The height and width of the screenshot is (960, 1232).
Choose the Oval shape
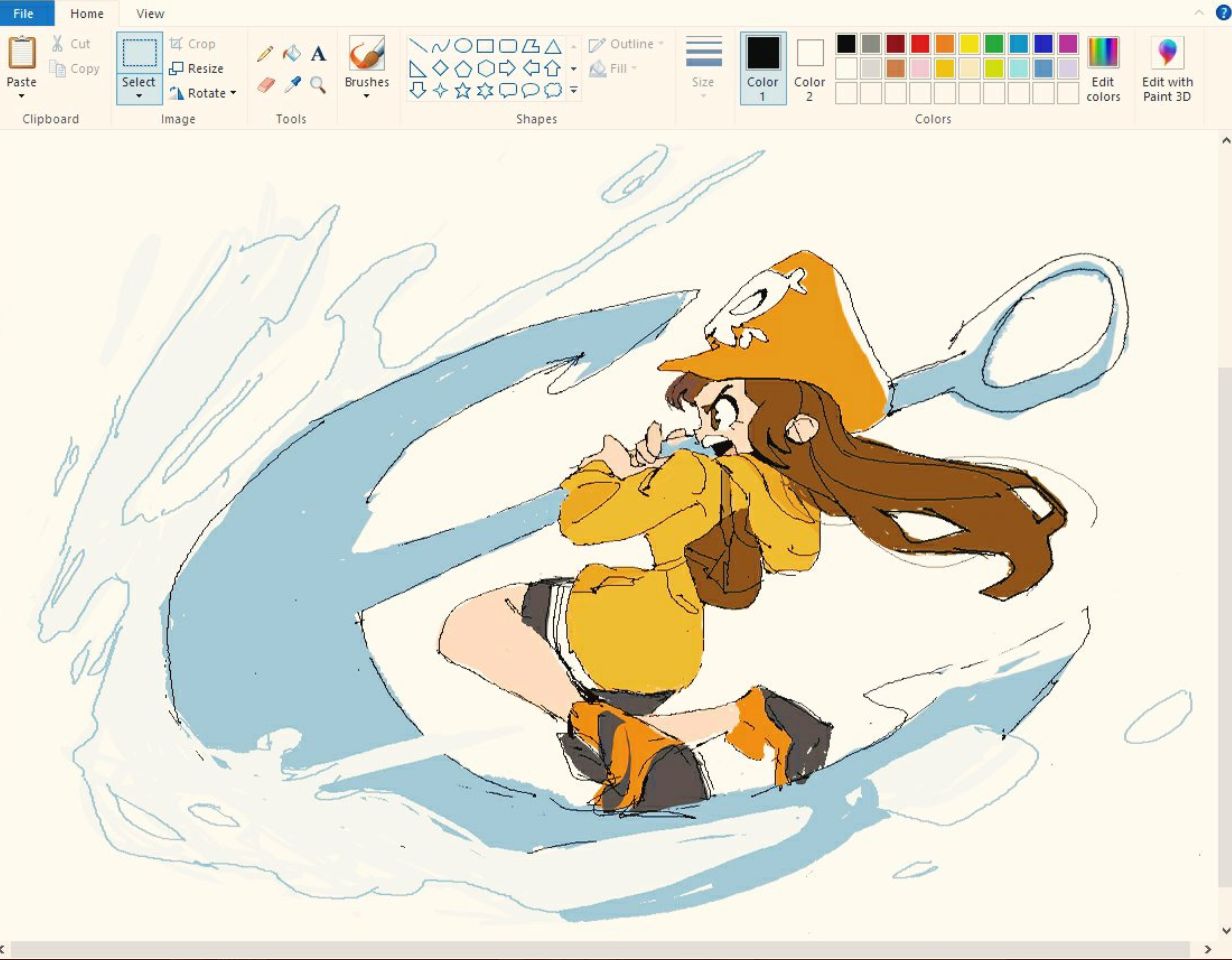pos(464,47)
